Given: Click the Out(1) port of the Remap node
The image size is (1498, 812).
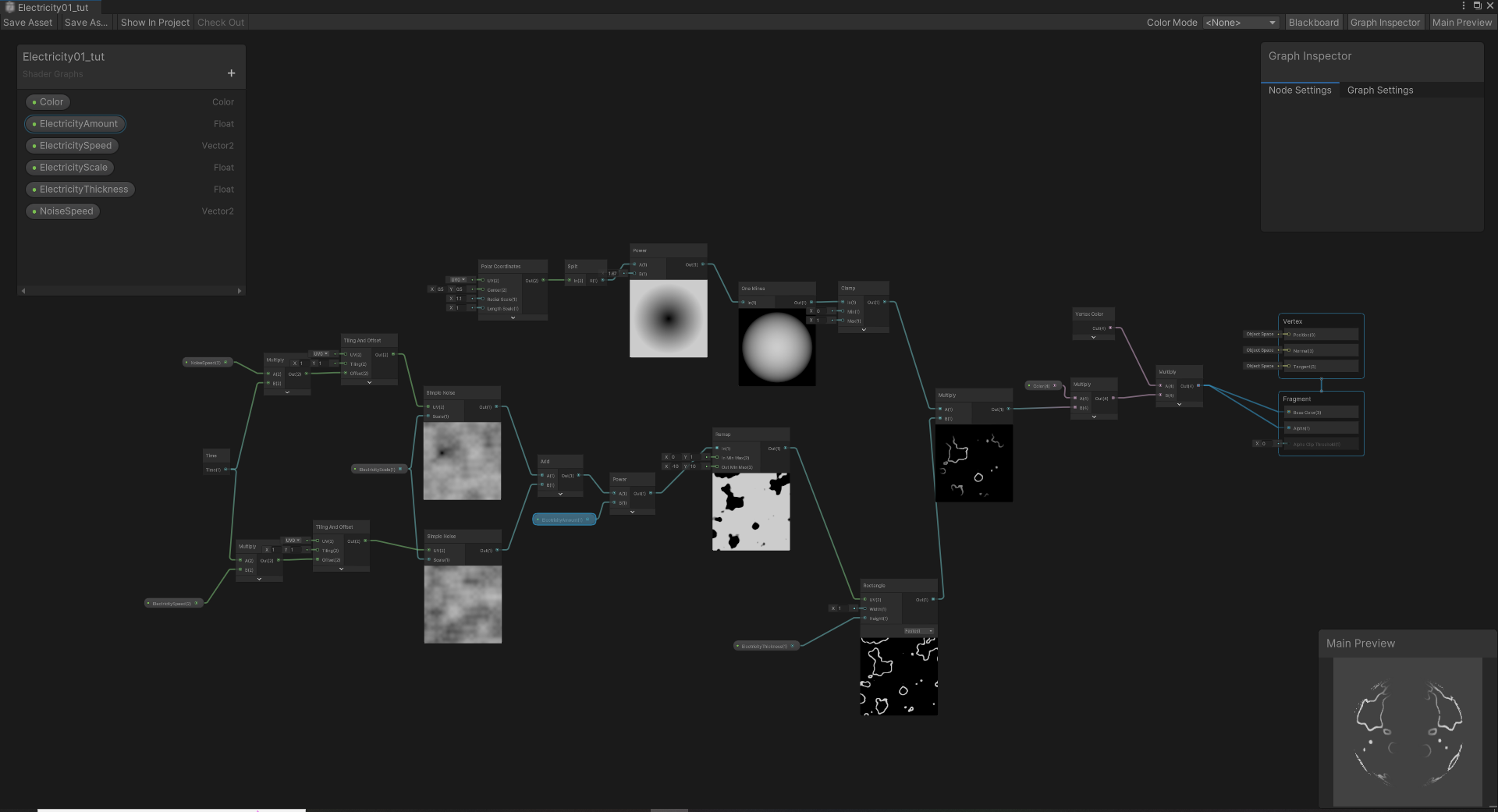Looking at the screenshot, I should click(x=785, y=449).
